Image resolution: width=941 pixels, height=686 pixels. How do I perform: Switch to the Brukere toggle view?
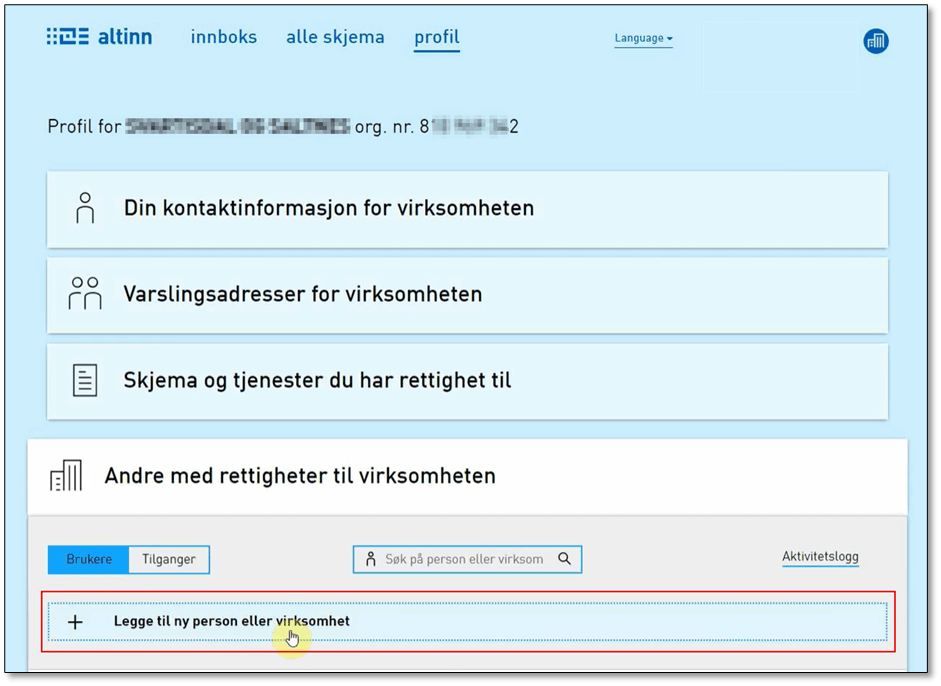pyautogui.click(x=89, y=560)
